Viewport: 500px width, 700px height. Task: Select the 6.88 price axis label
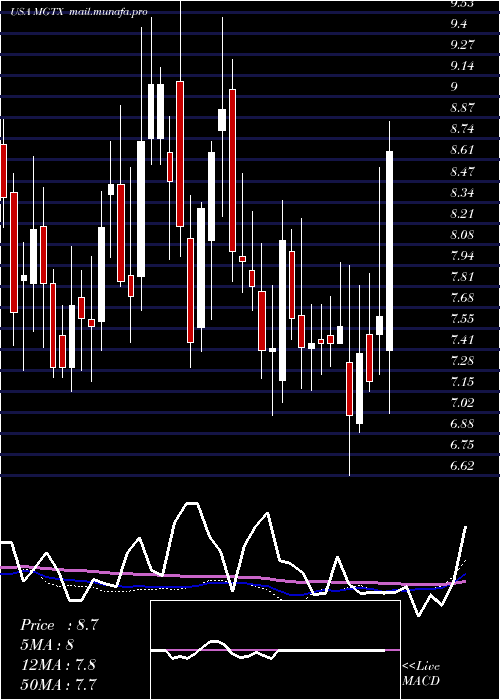462,424
